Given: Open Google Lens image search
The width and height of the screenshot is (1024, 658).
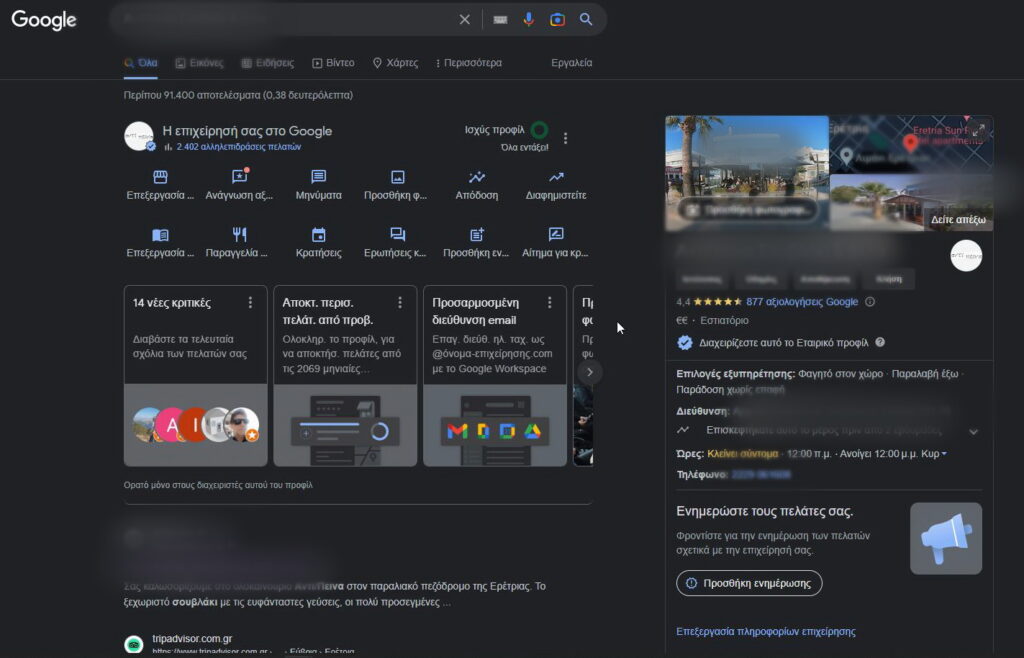Looking at the screenshot, I should (x=557, y=20).
